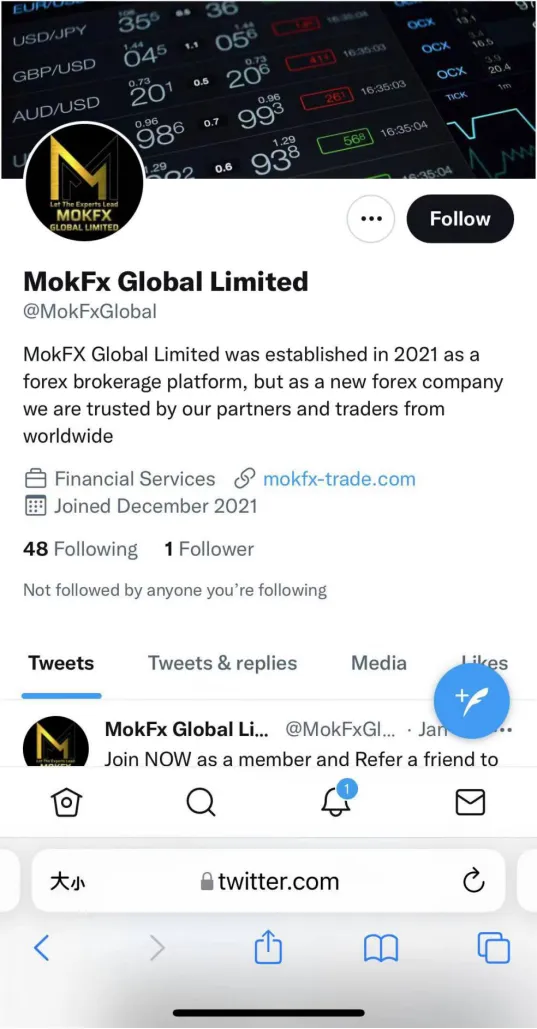
Task: Reload the page in Safari
Action: point(473,881)
